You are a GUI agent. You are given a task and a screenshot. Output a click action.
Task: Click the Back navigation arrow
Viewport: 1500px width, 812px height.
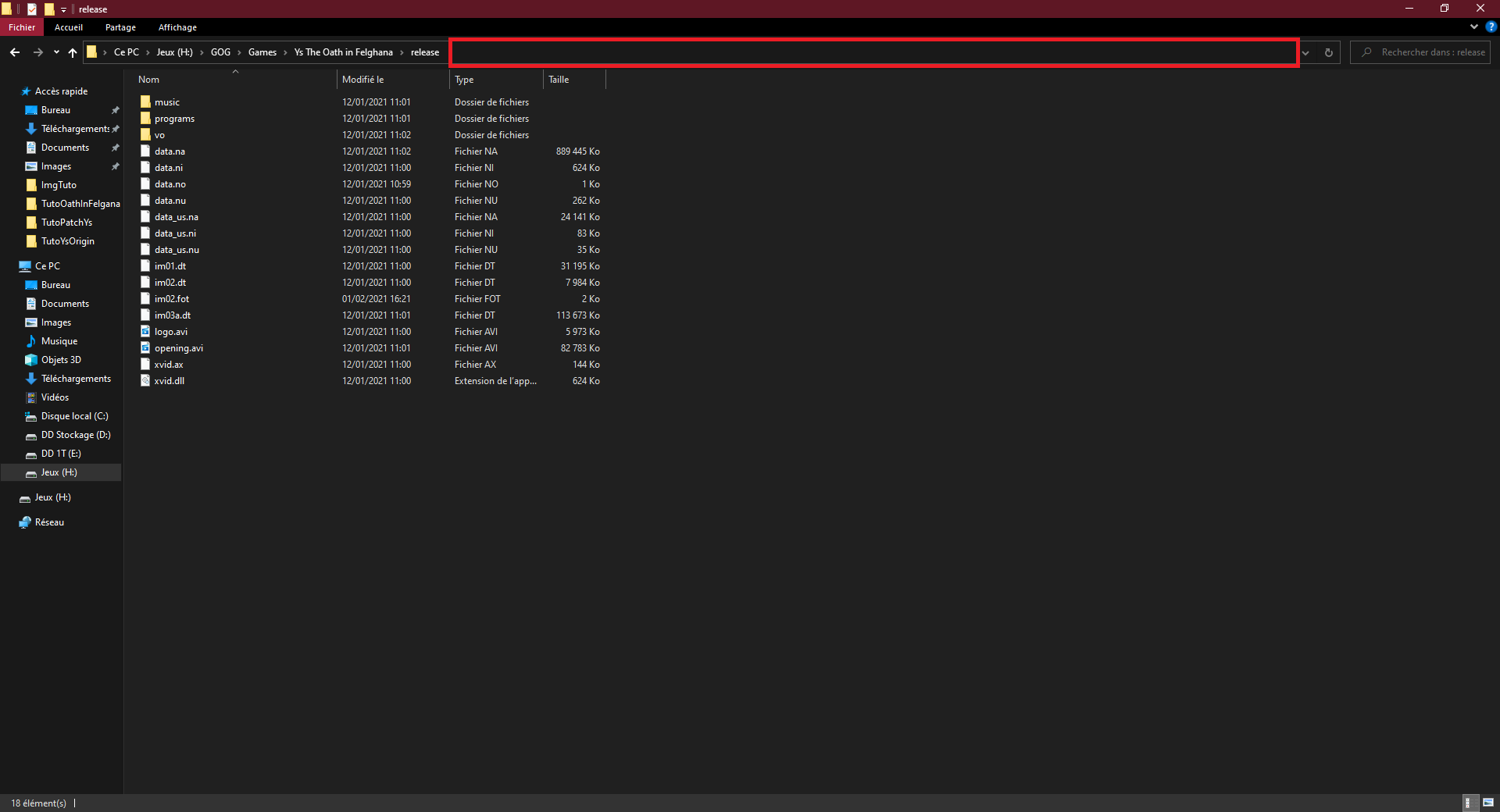(15, 52)
